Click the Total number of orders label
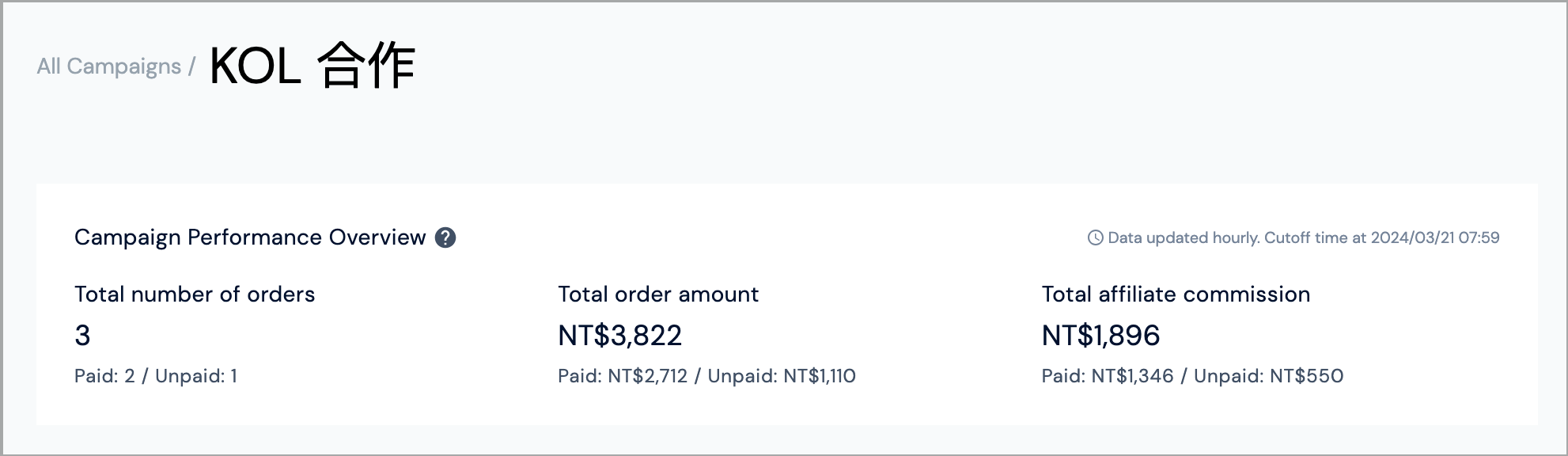This screenshot has width=1568, height=456. tap(195, 294)
